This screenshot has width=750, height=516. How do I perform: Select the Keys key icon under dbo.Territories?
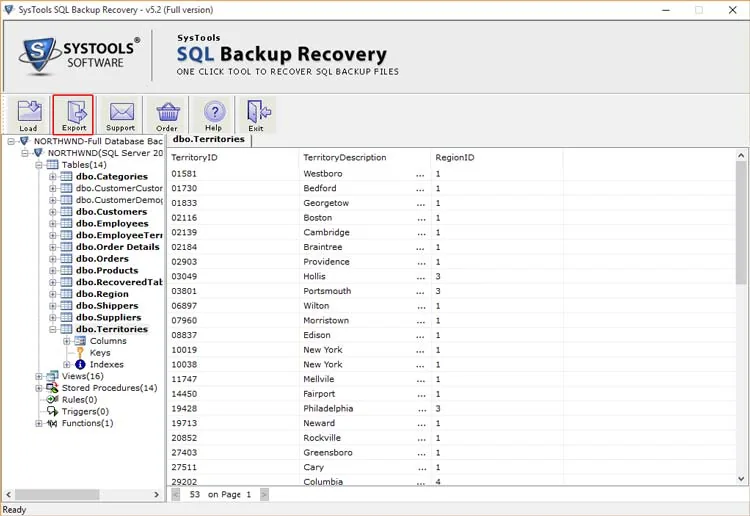pyautogui.click(x=80, y=352)
